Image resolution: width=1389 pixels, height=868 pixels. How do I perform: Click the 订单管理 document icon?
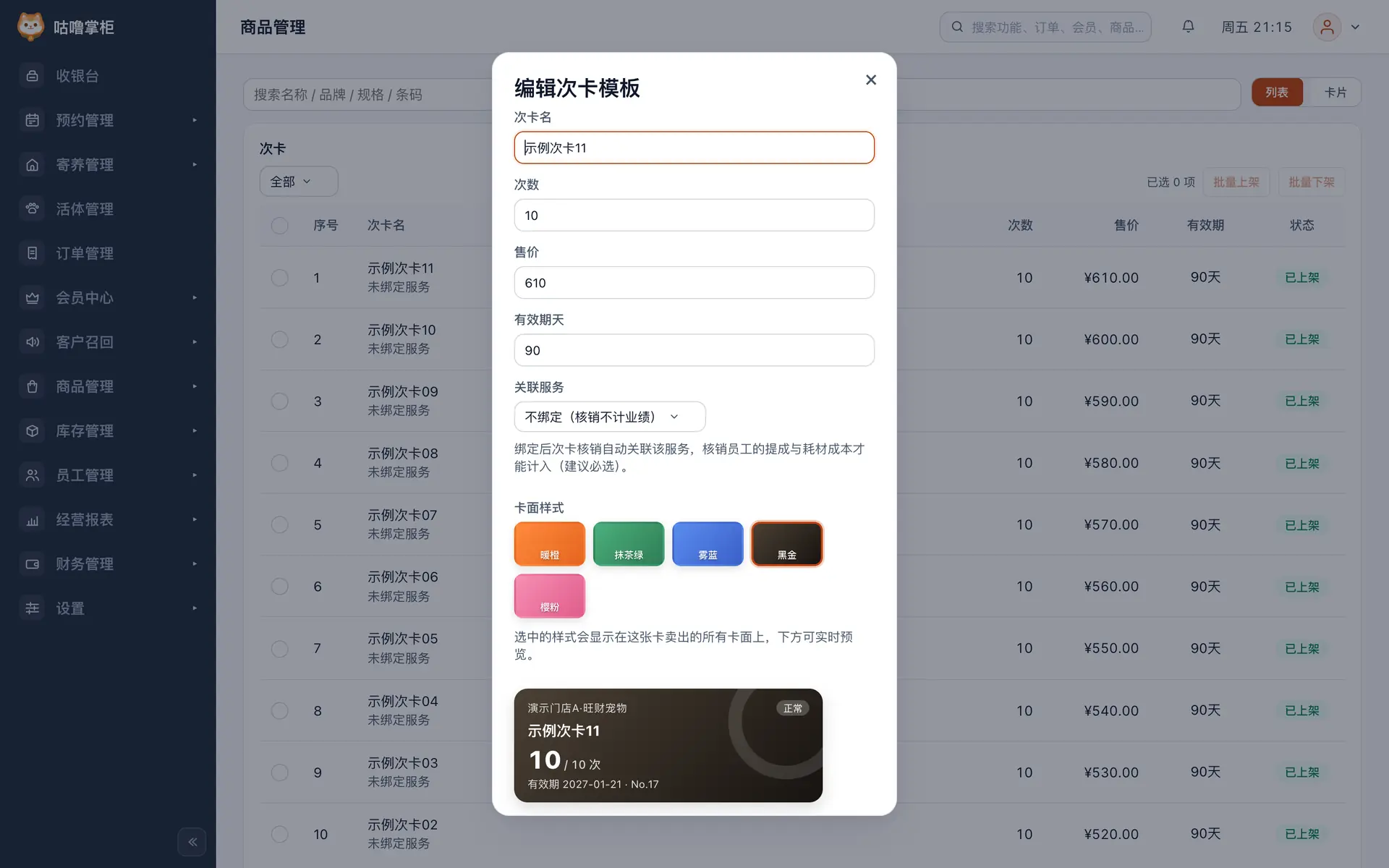point(32,253)
